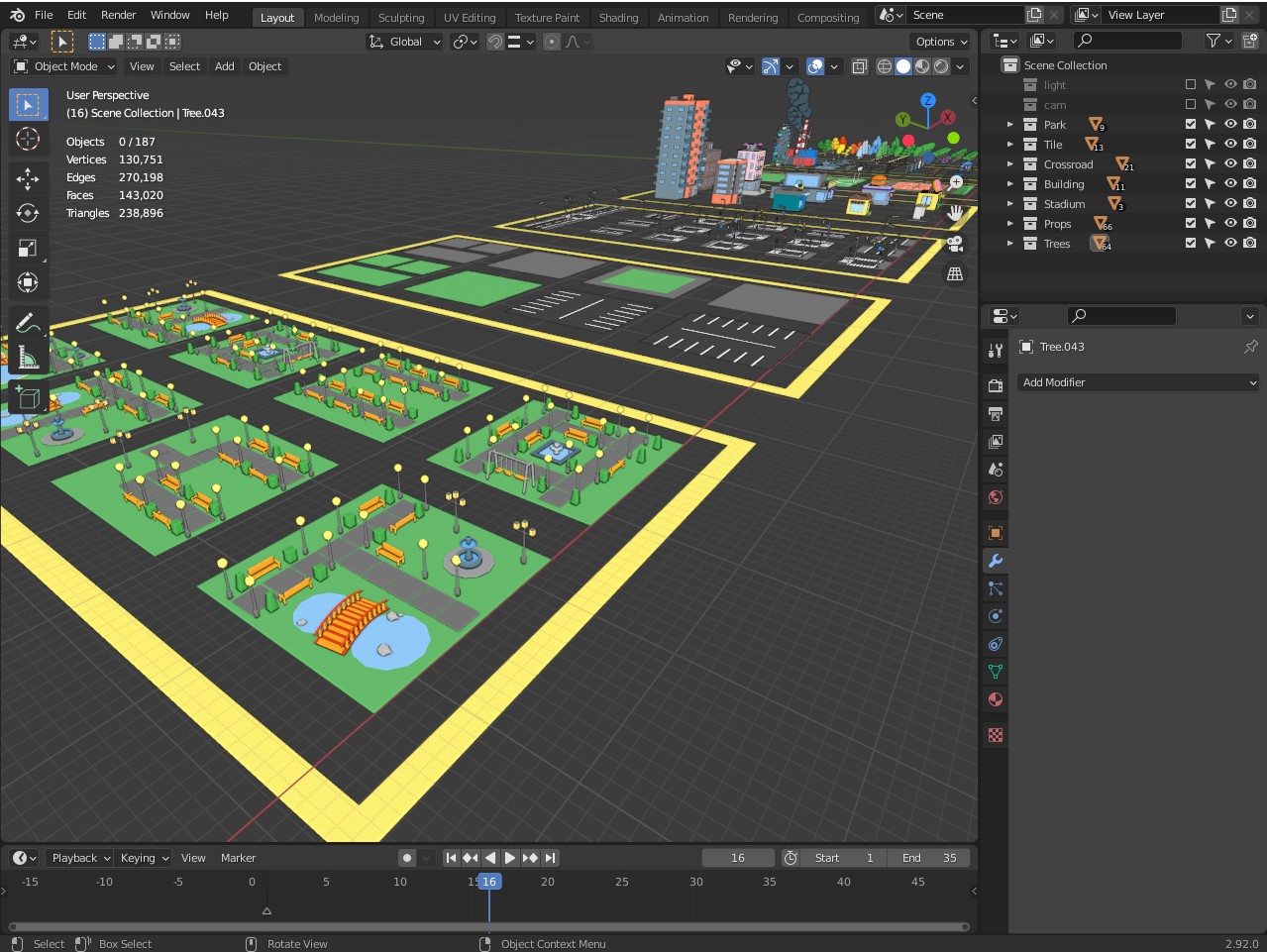Click the End frame field
This screenshot has height=952, width=1267.
[x=929, y=858]
